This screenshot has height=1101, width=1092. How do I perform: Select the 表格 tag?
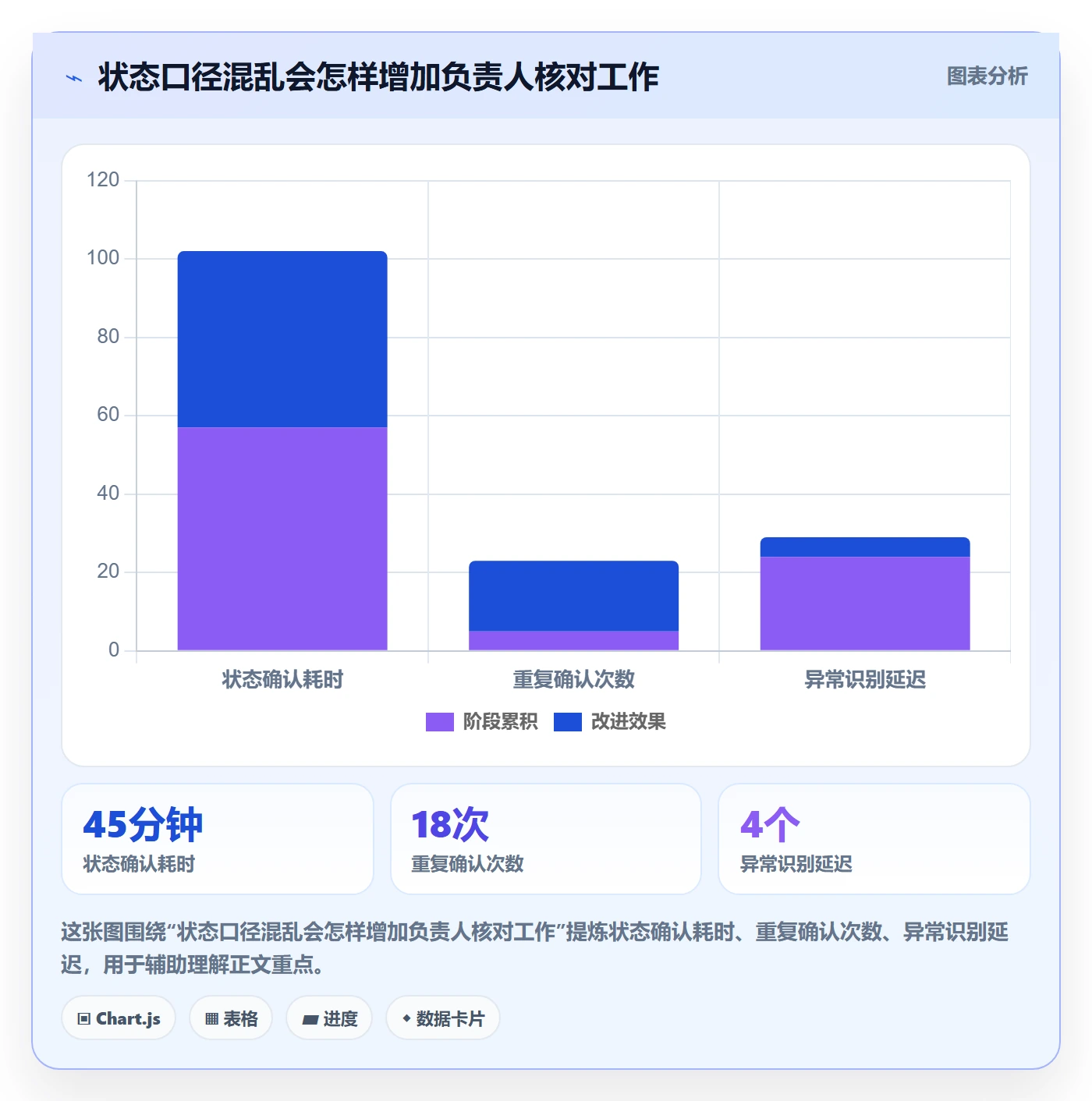231,1018
